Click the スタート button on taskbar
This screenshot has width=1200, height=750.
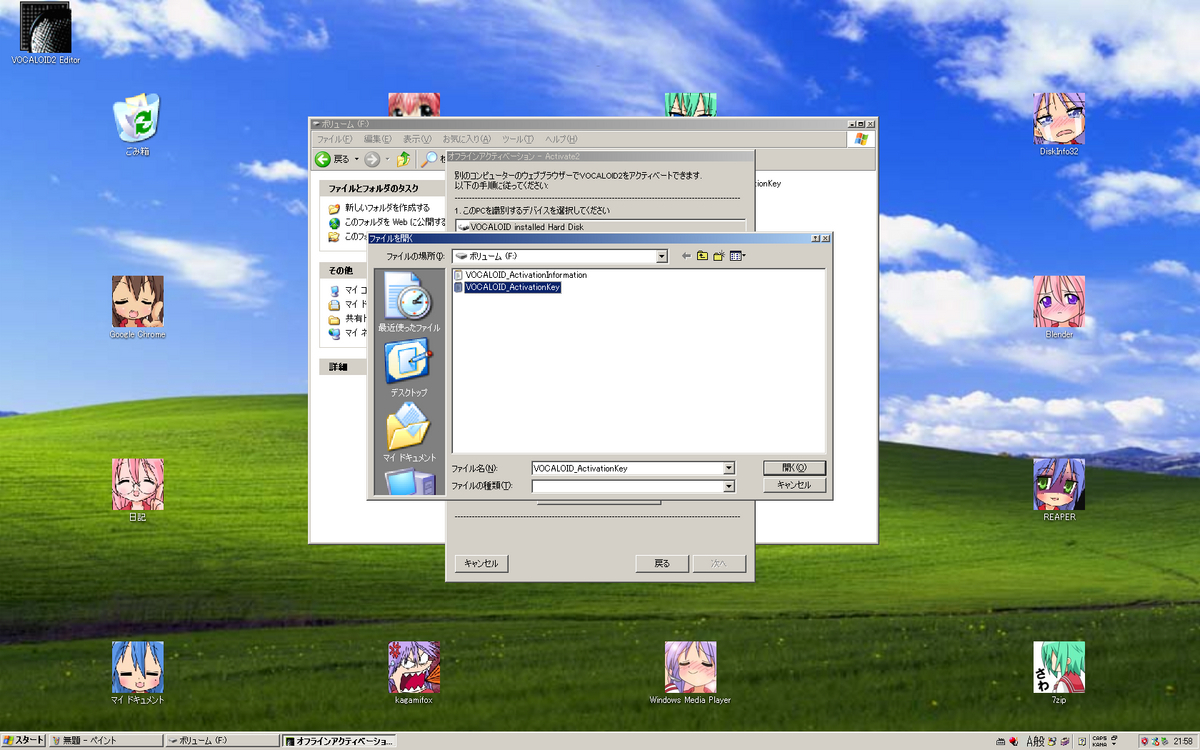point(23,741)
